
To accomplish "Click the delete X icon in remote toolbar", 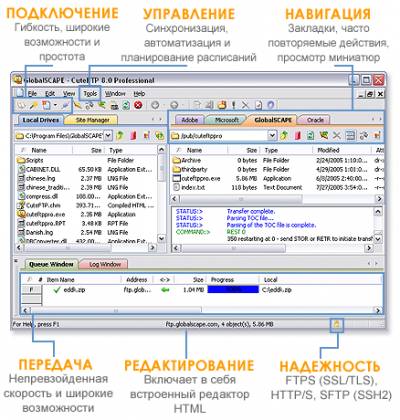I will pyautogui.click(x=337, y=135).
